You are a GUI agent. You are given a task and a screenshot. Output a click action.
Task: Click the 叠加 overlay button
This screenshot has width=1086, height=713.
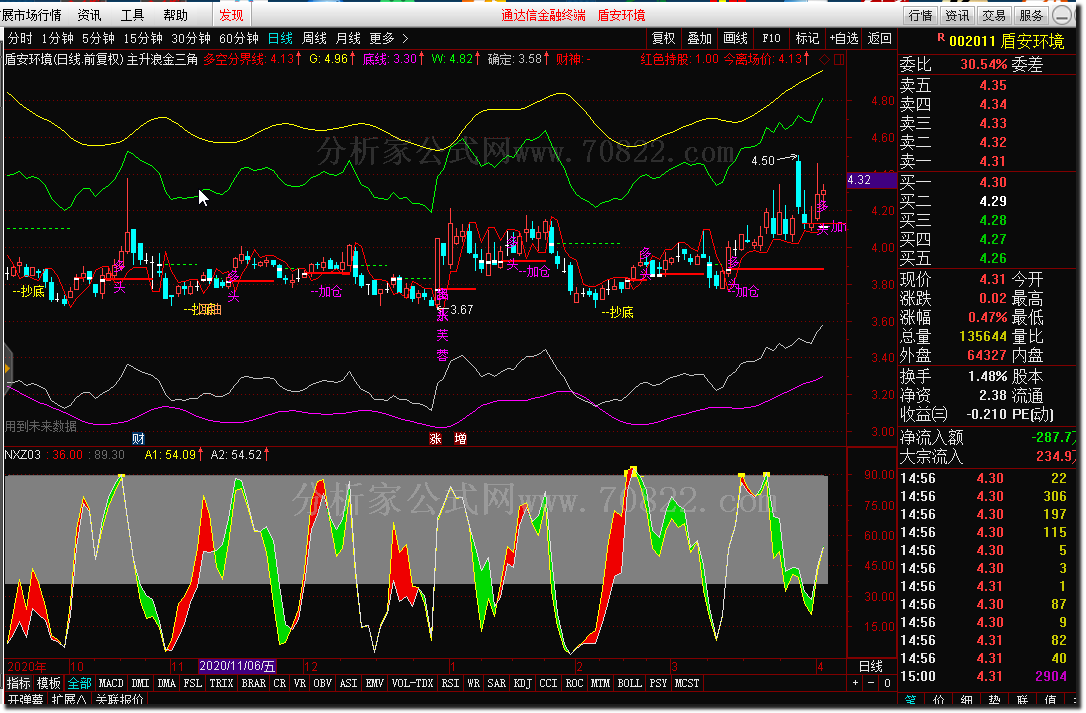coord(700,38)
